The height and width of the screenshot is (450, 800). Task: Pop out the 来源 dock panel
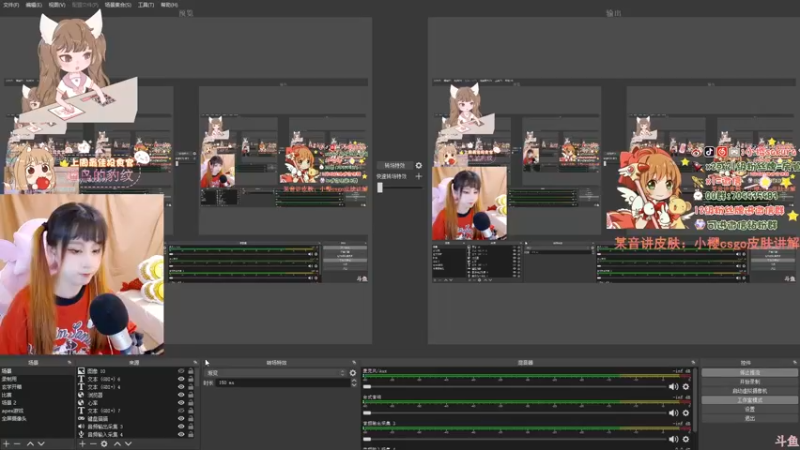point(195,362)
